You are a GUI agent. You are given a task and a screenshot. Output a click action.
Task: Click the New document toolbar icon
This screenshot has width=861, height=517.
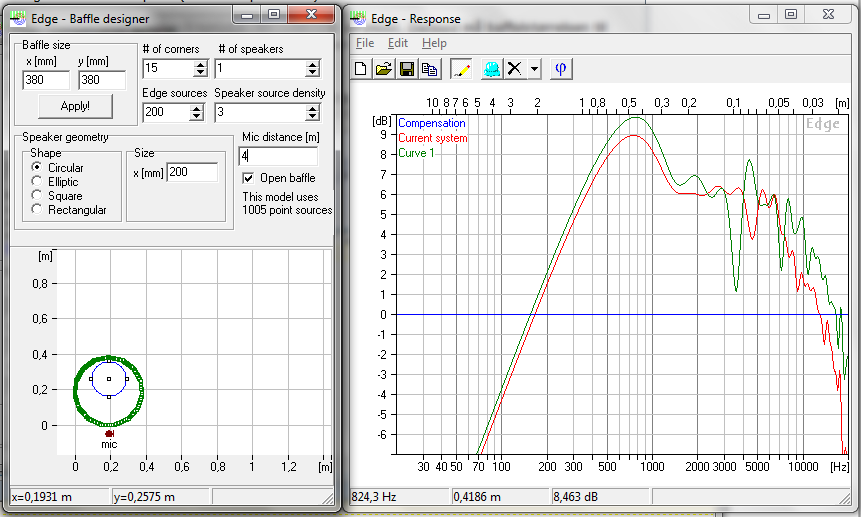[x=362, y=69]
